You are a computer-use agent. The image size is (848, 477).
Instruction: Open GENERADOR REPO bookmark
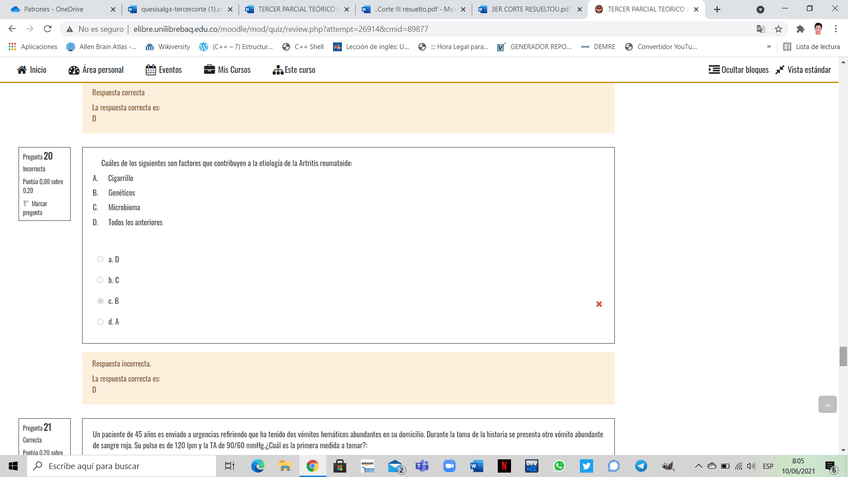(x=534, y=47)
